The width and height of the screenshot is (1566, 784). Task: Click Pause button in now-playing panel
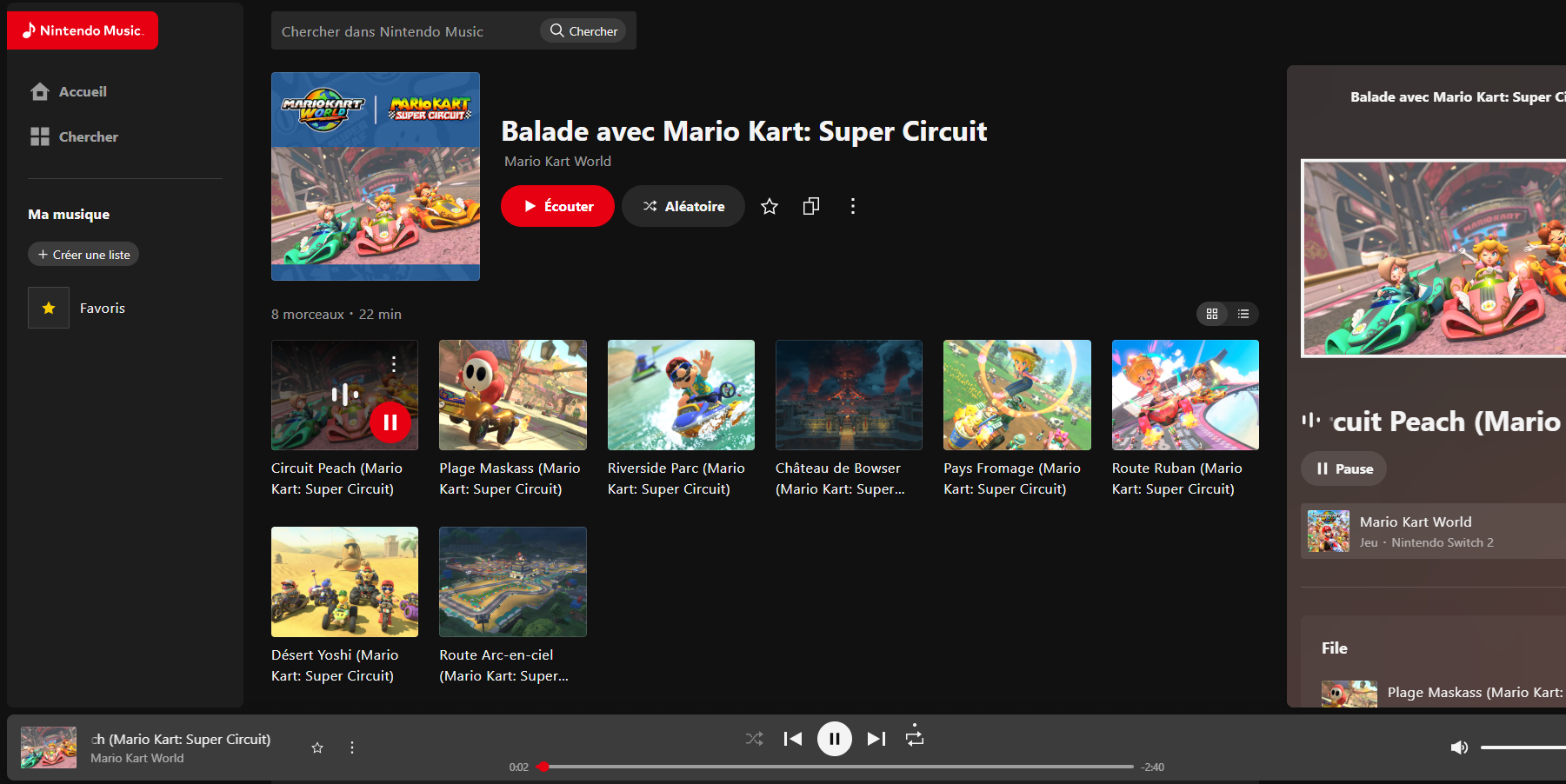[1343, 468]
